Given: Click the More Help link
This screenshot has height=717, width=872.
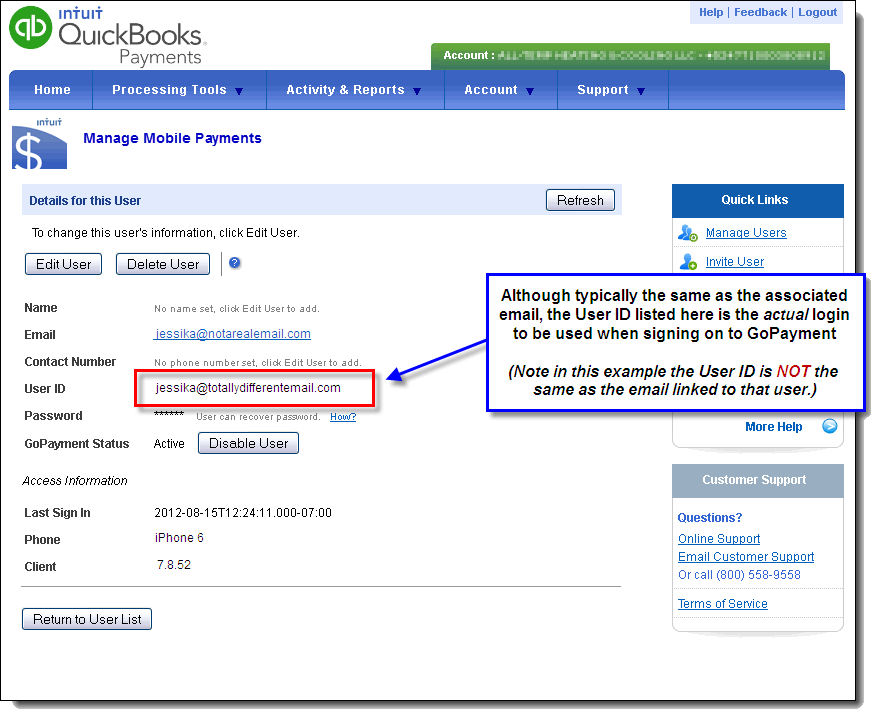Looking at the screenshot, I should [774, 427].
